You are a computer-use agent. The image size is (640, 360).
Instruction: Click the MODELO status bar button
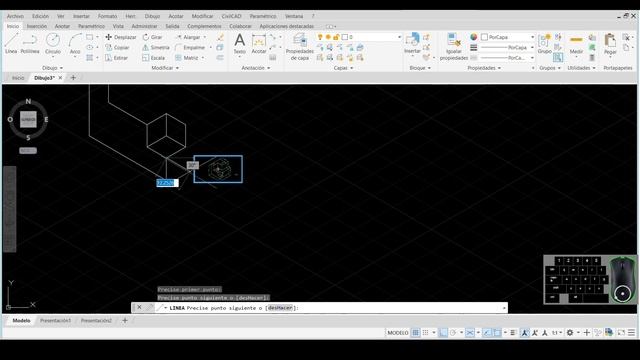click(x=398, y=333)
